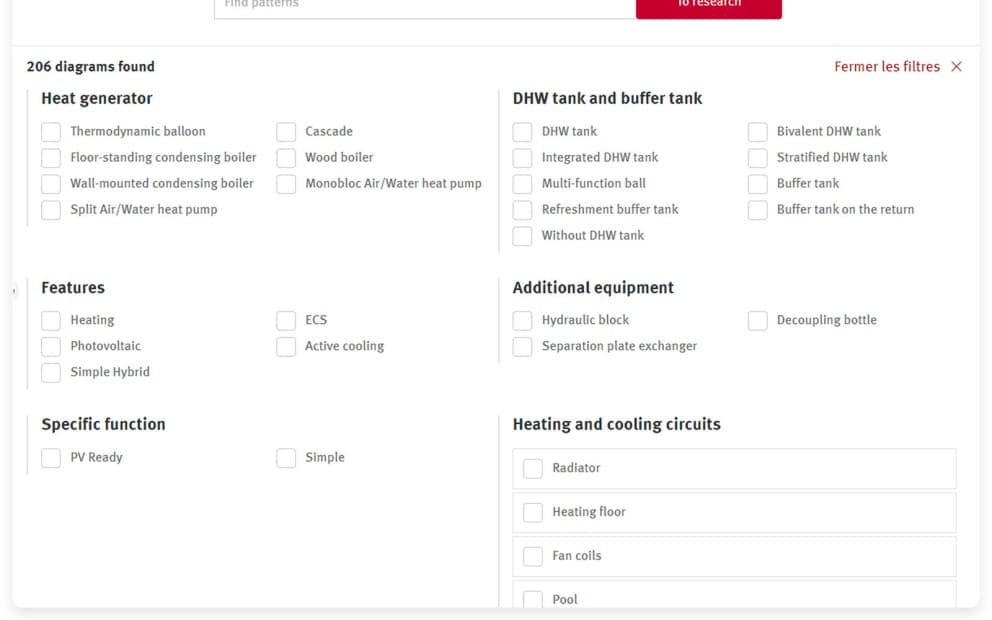Select the Split Air/Water heat pump checkbox
992x620 pixels.
pos(51,210)
